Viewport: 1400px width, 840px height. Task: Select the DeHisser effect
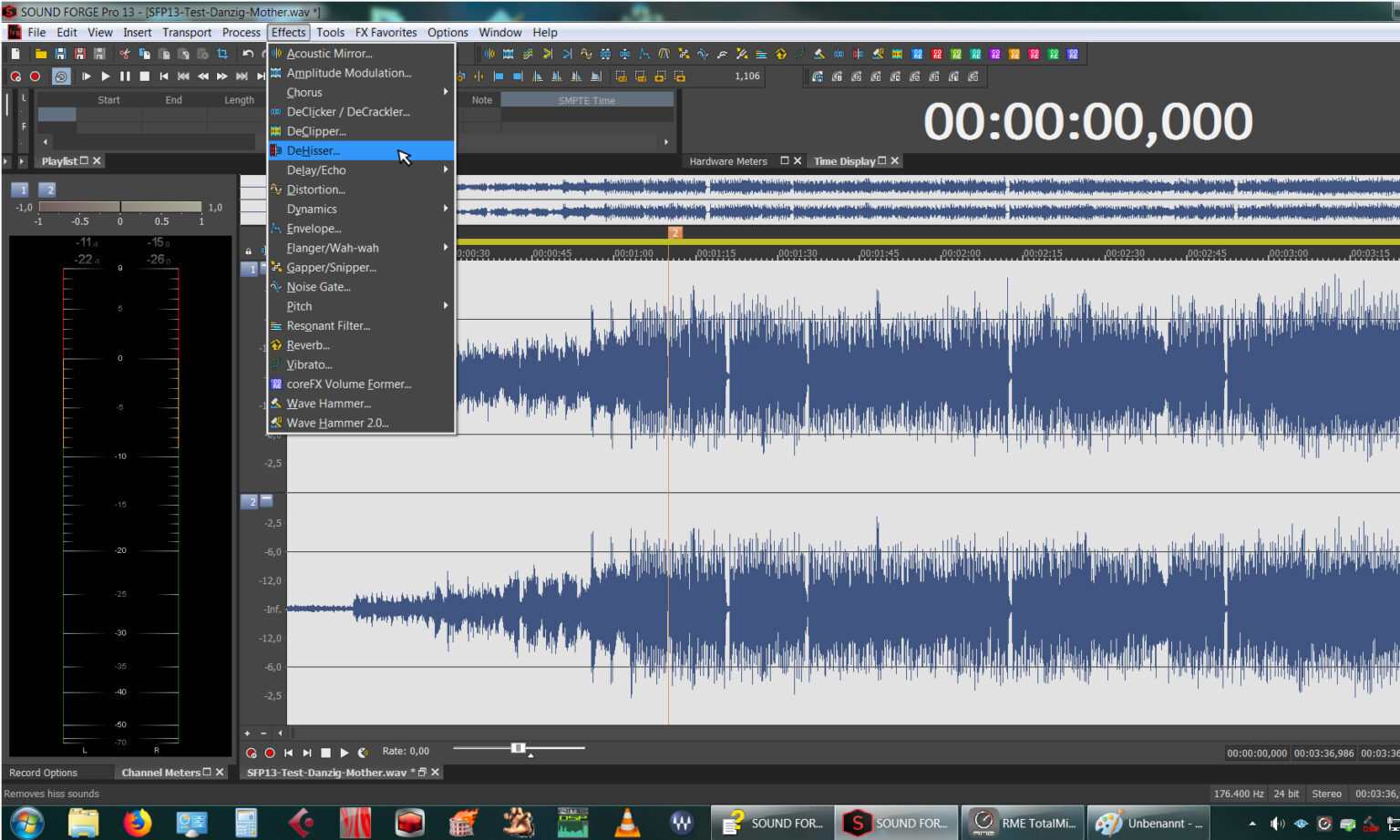(x=361, y=150)
